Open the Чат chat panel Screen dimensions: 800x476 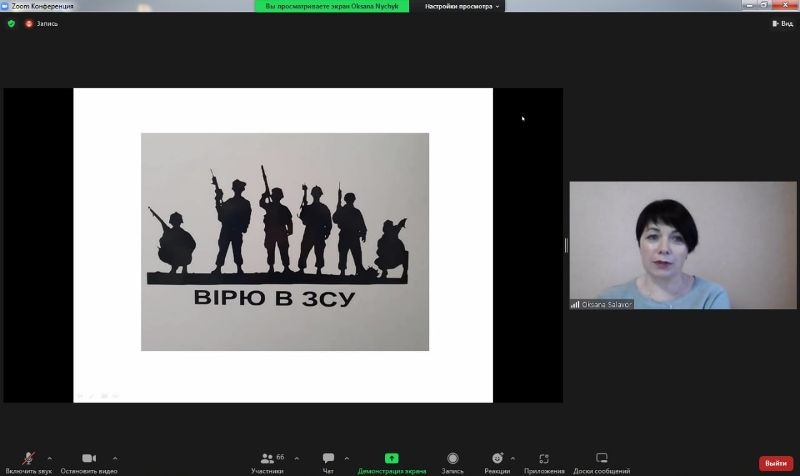328,463
